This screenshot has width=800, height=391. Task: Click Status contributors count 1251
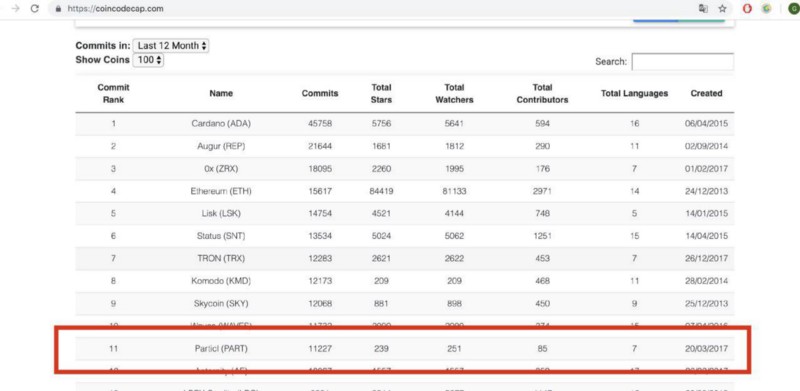tap(542, 236)
